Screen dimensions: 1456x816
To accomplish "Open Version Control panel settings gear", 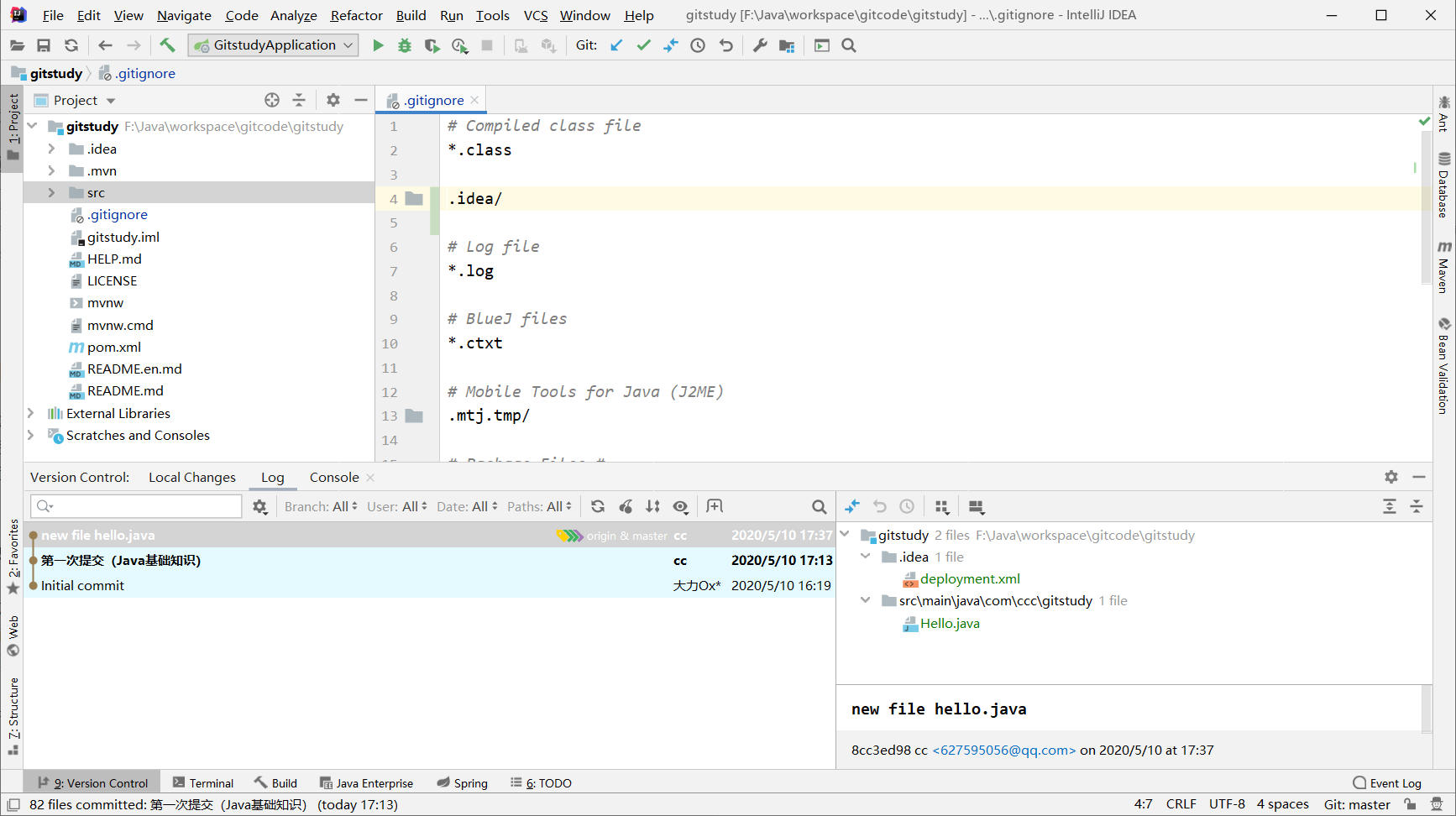I will point(1391,477).
